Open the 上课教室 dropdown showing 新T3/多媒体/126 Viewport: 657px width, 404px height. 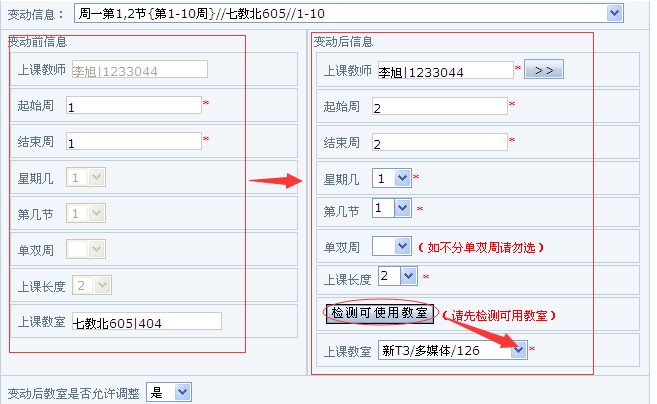(x=453, y=350)
